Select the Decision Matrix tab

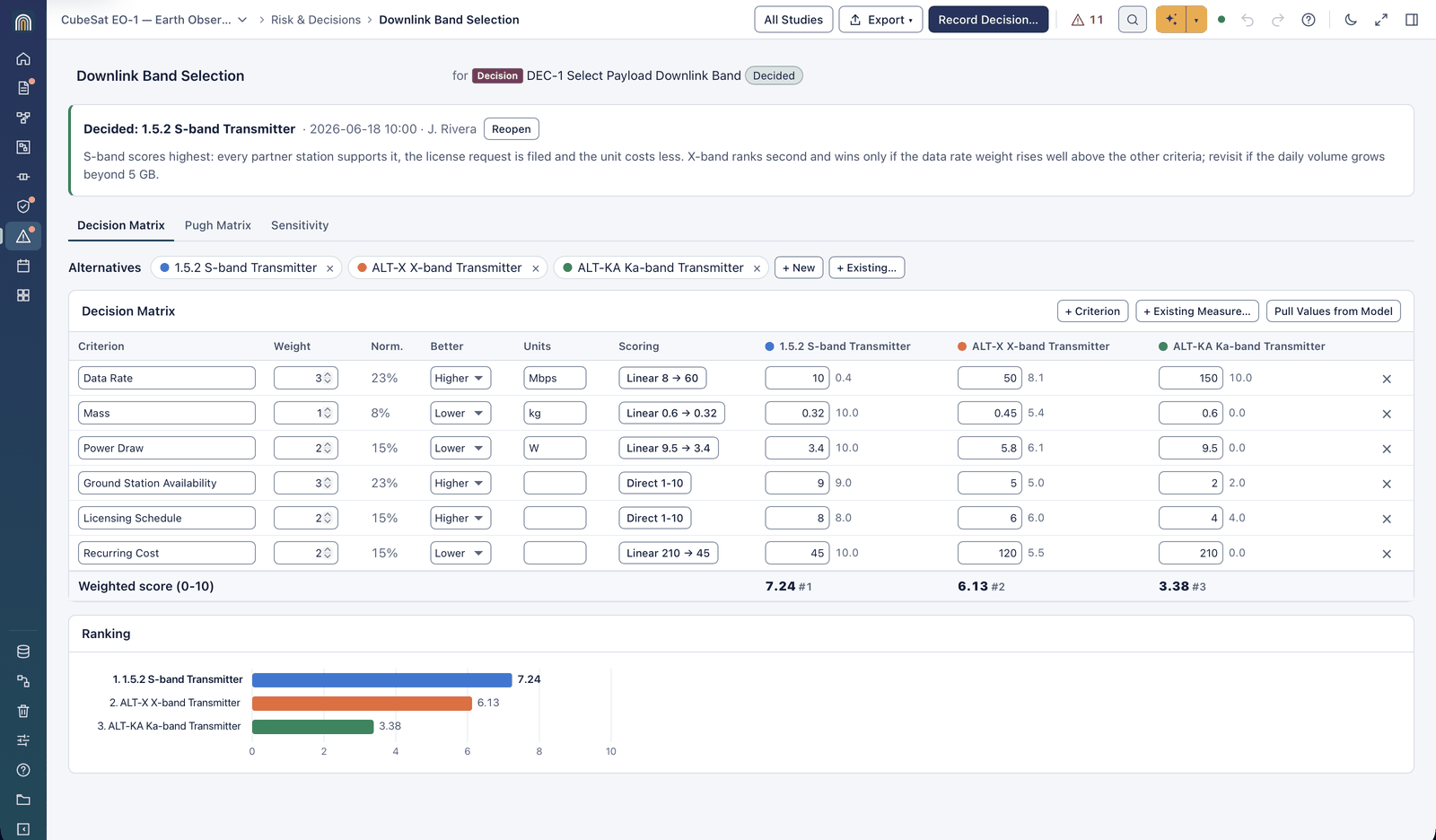coord(121,225)
